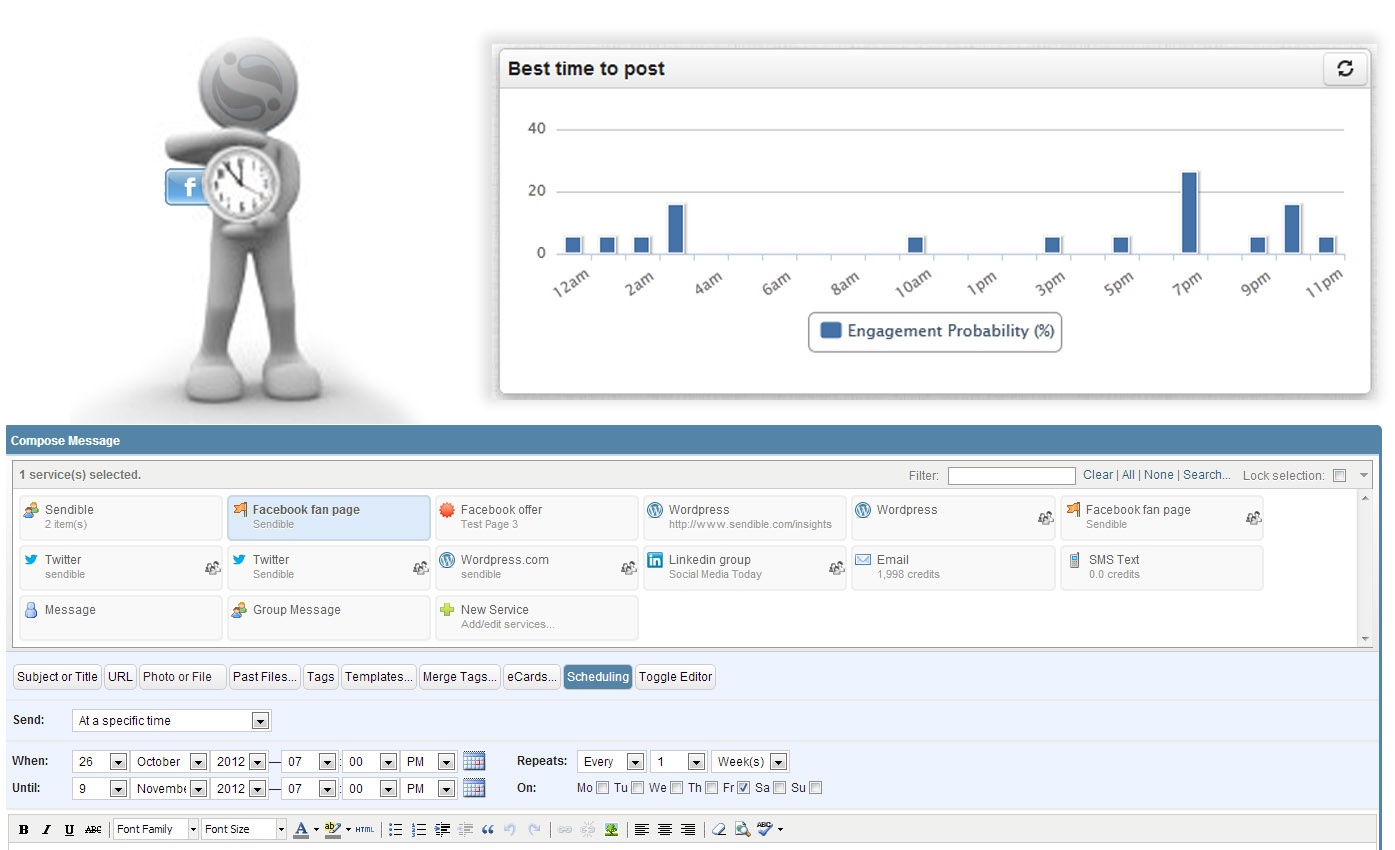Open the Font Size dropdown
1395x850 pixels.
point(244,829)
